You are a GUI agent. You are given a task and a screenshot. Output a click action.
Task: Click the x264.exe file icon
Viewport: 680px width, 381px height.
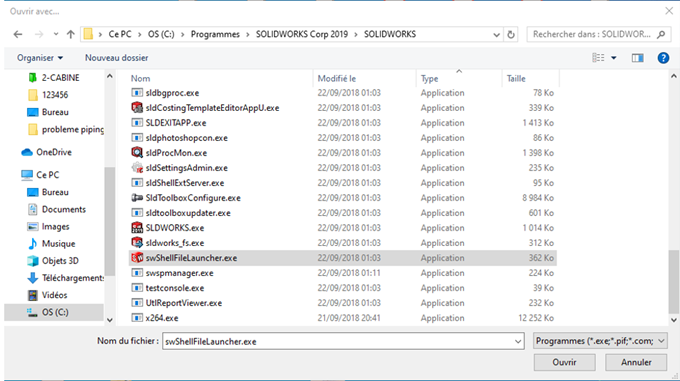point(137,318)
